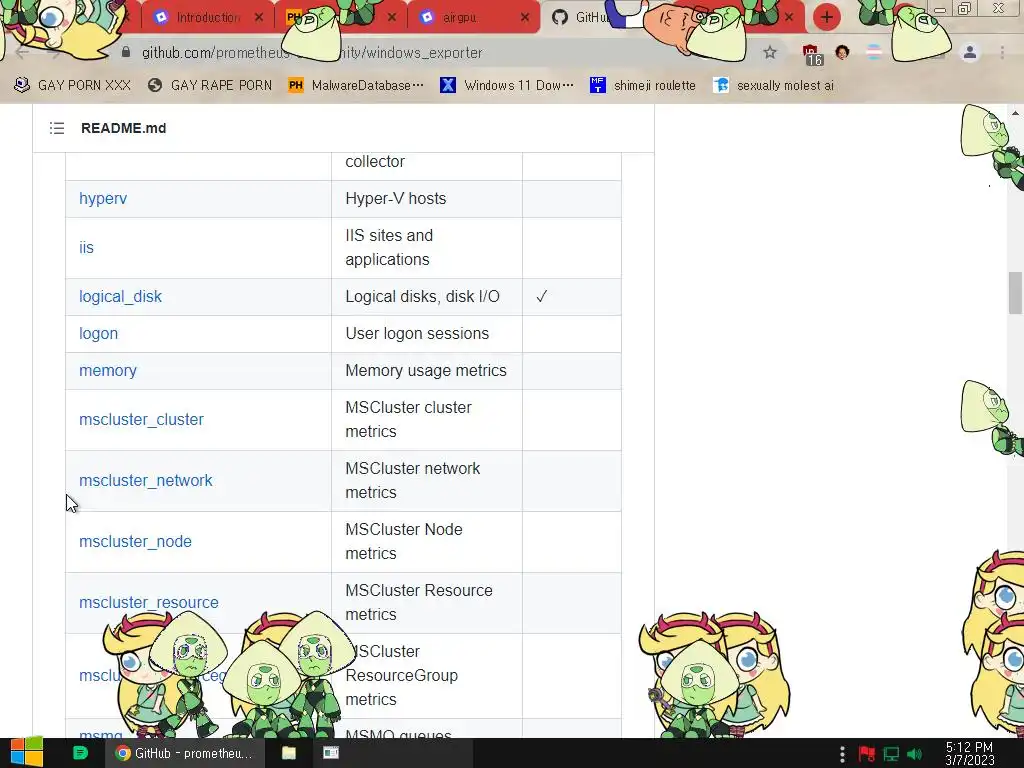1024x768 pixels.
Task: Open the Windows Start menu
Action: pos(26,753)
